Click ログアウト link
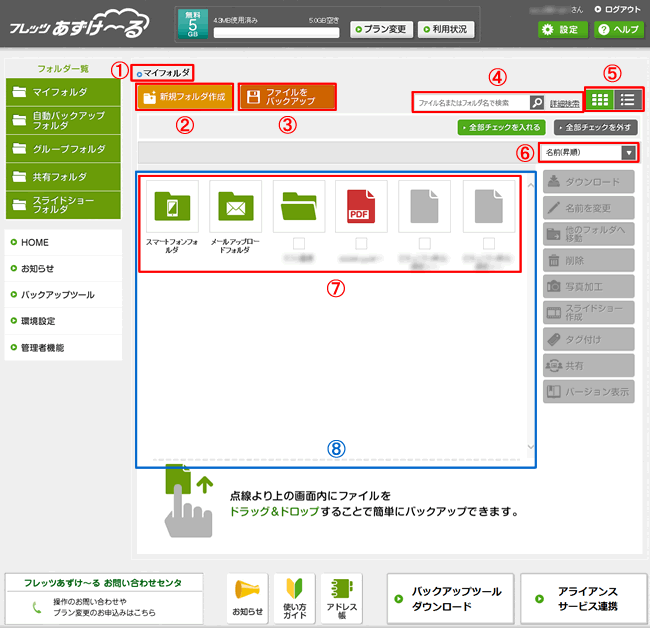Image resolution: width=650 pixels, height=628 pixels. [618, 9]
